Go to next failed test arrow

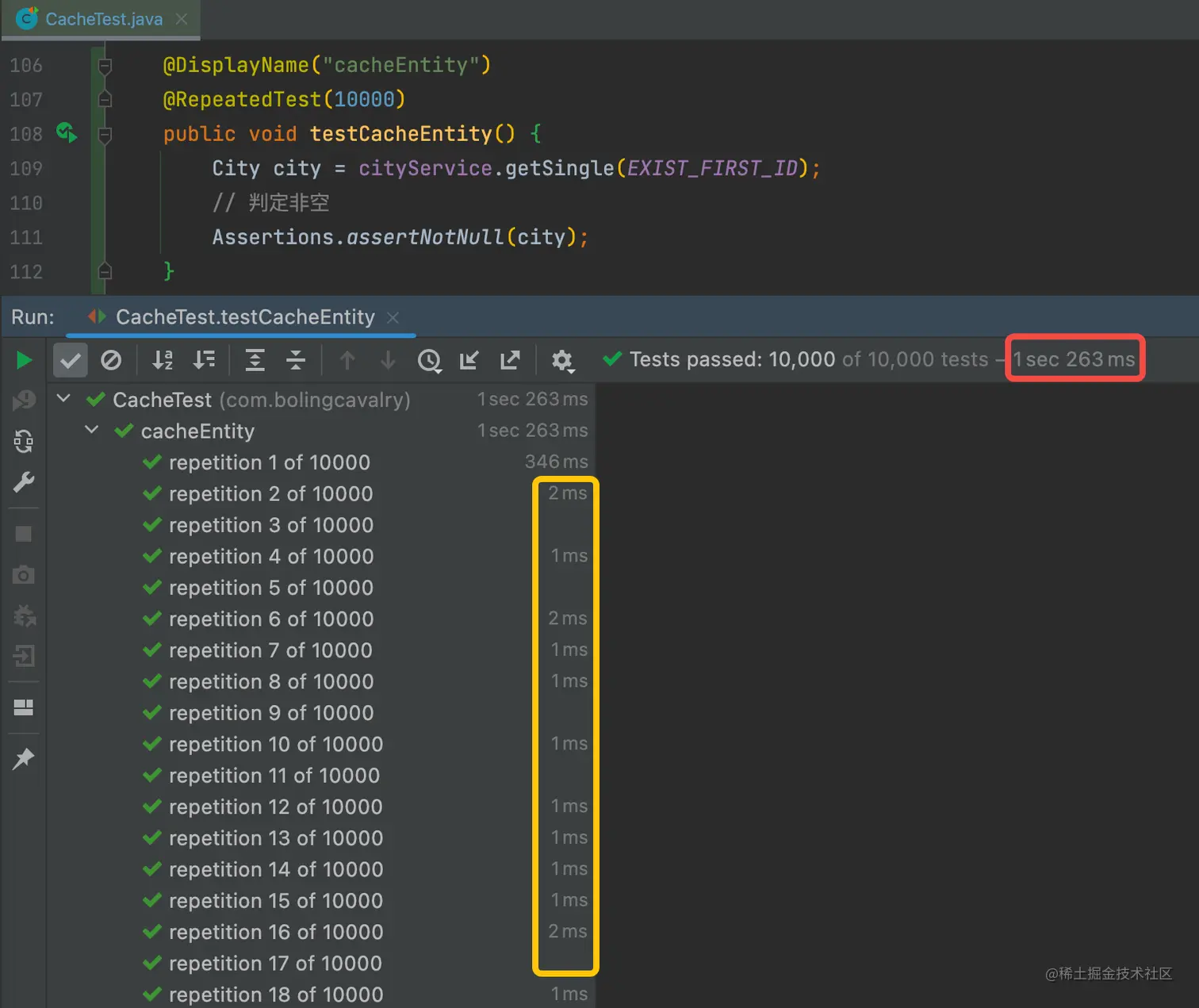pos(388,360)
